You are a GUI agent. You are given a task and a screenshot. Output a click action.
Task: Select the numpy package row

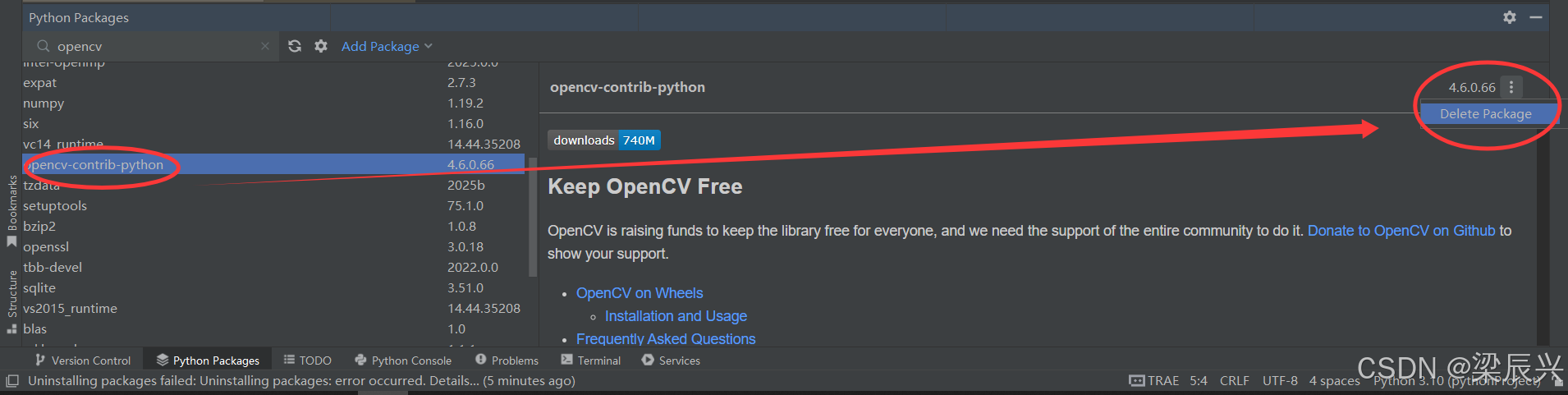(x=273, y=103)
